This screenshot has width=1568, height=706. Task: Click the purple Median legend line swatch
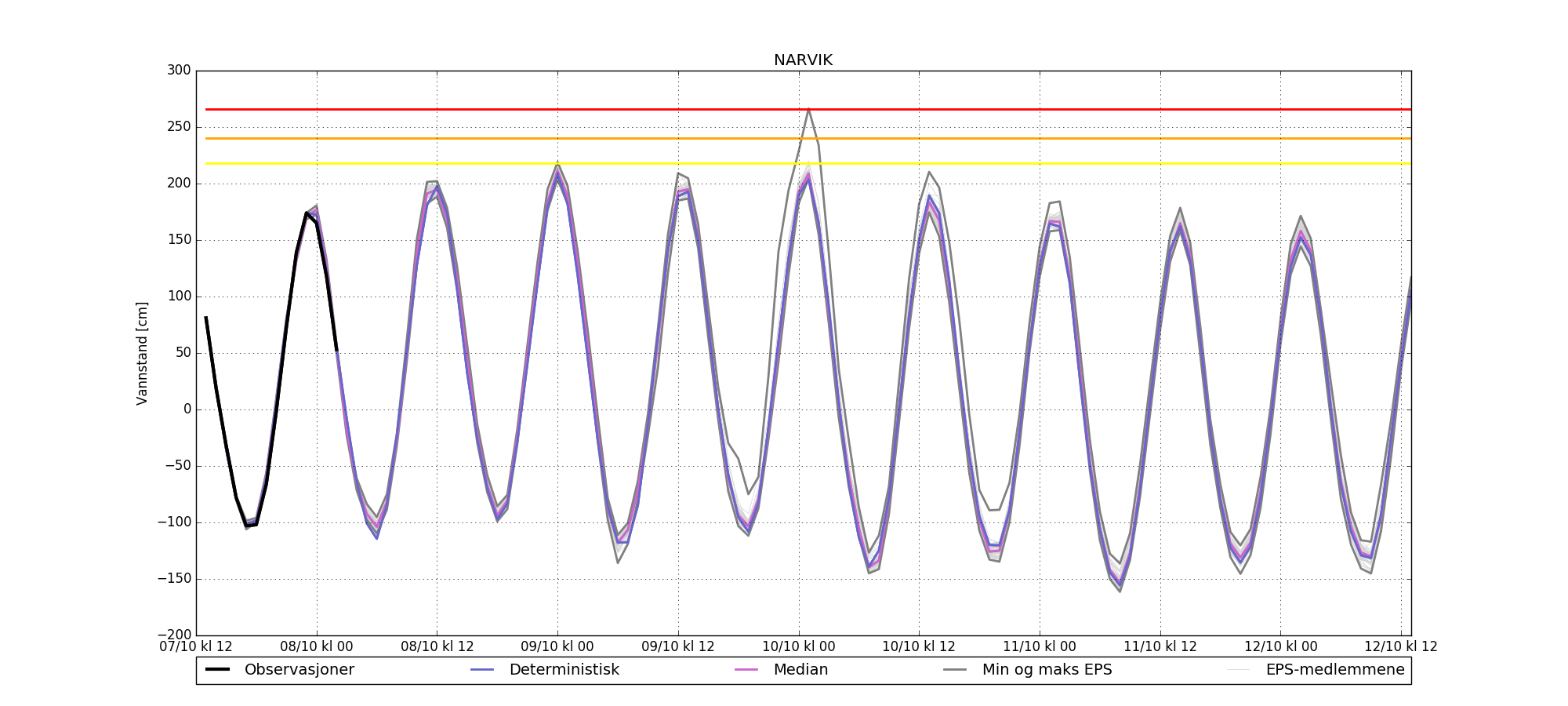pos(746,670)
